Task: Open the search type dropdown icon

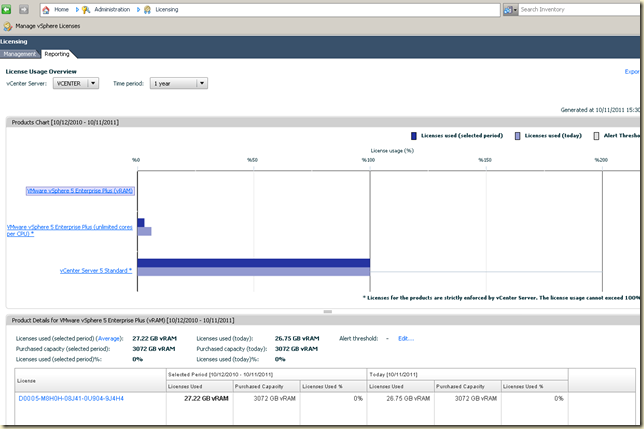Action: pos(510,10)
